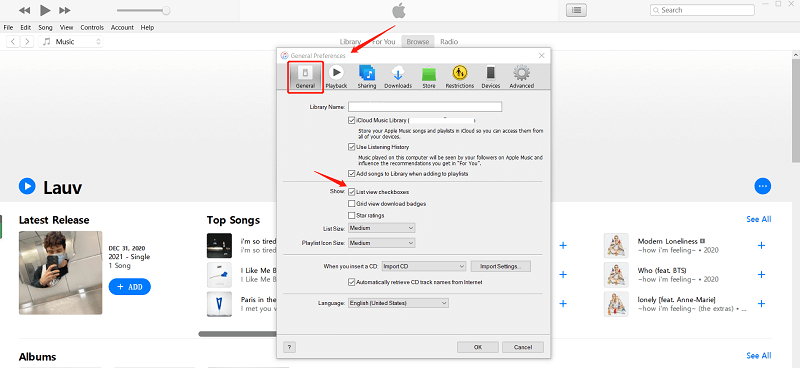Add Who (feat. BTS) with plus icon
800x368 pixels.
coord(761,275)
